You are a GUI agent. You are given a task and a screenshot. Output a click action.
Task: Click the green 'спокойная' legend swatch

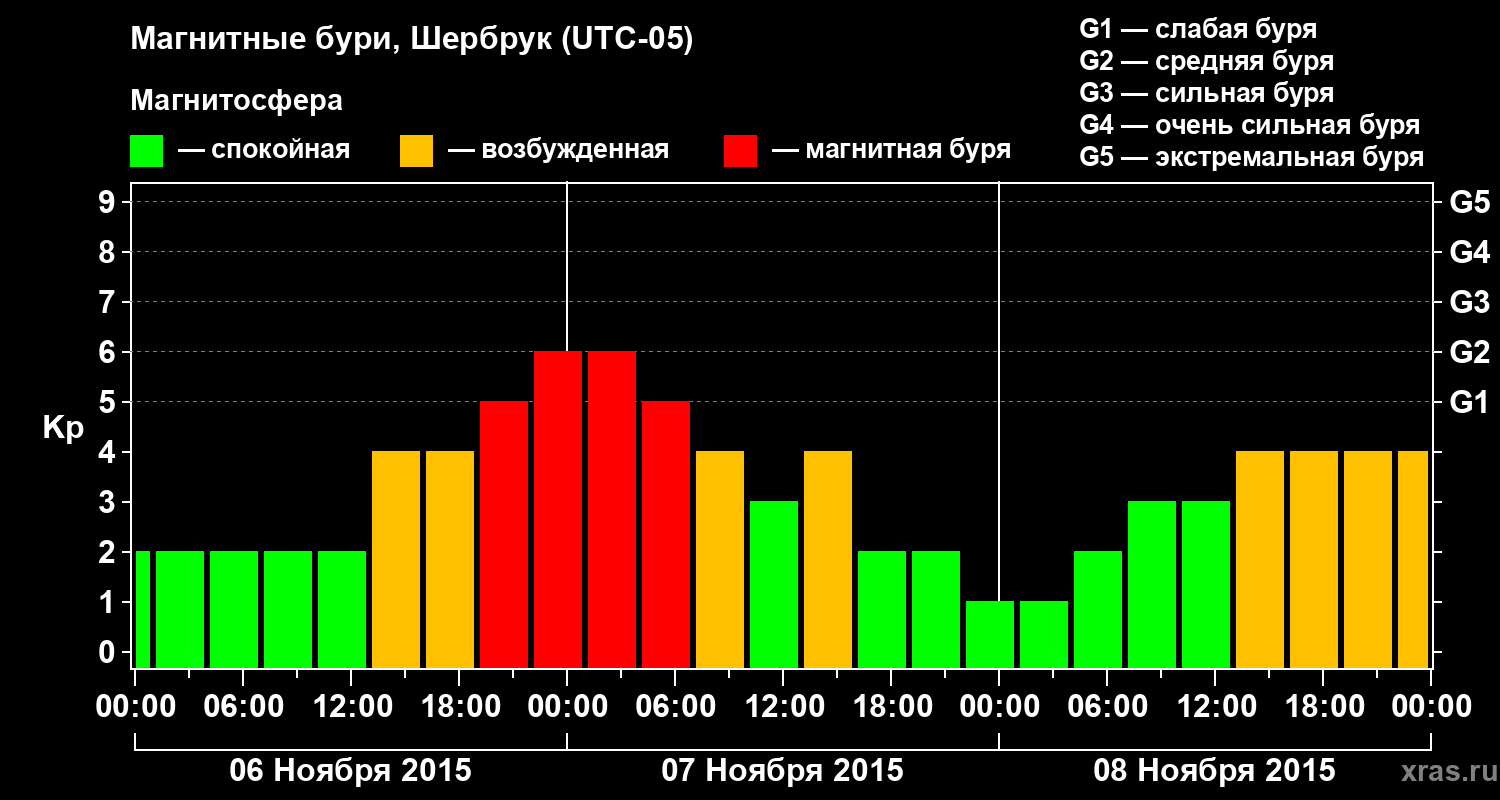146,151
